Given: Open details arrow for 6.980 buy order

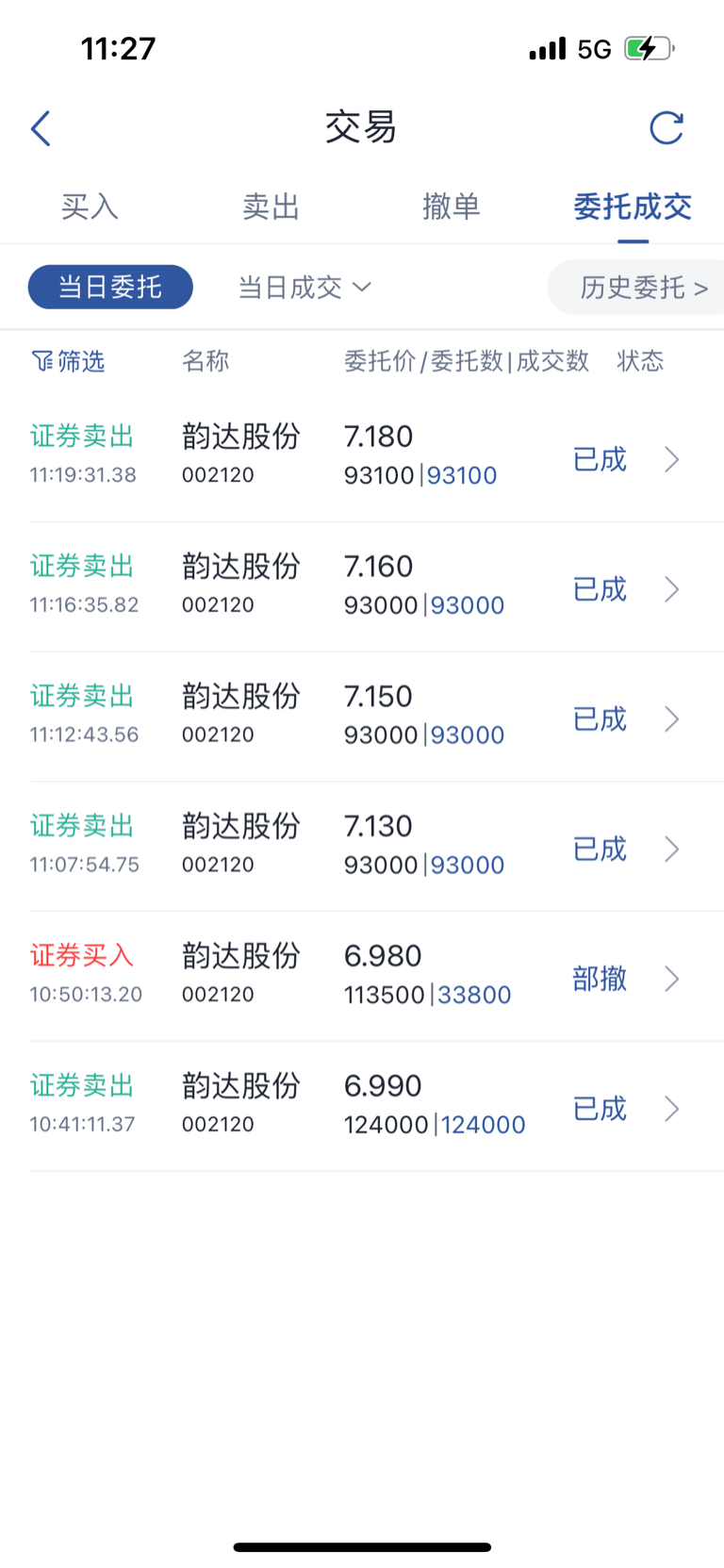Looking at the screenshot, I should (x=671, y=979).
